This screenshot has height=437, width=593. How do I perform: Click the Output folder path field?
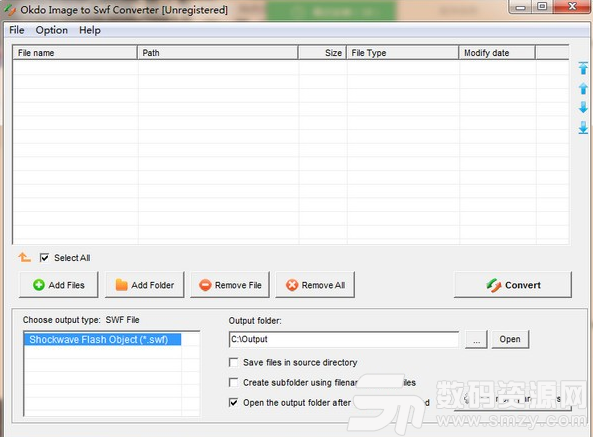(x=344, y=339)
